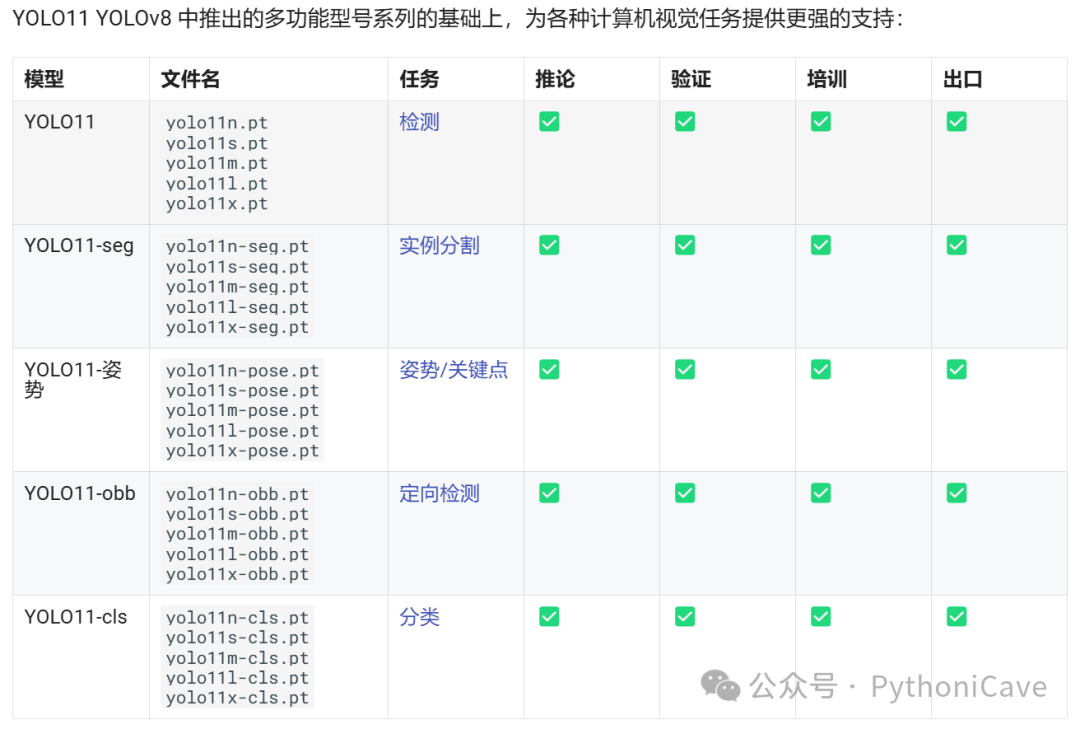
Task: Click the 推论 checkmark in the YOLO11-seg row
Action: [x=549, y=245]
